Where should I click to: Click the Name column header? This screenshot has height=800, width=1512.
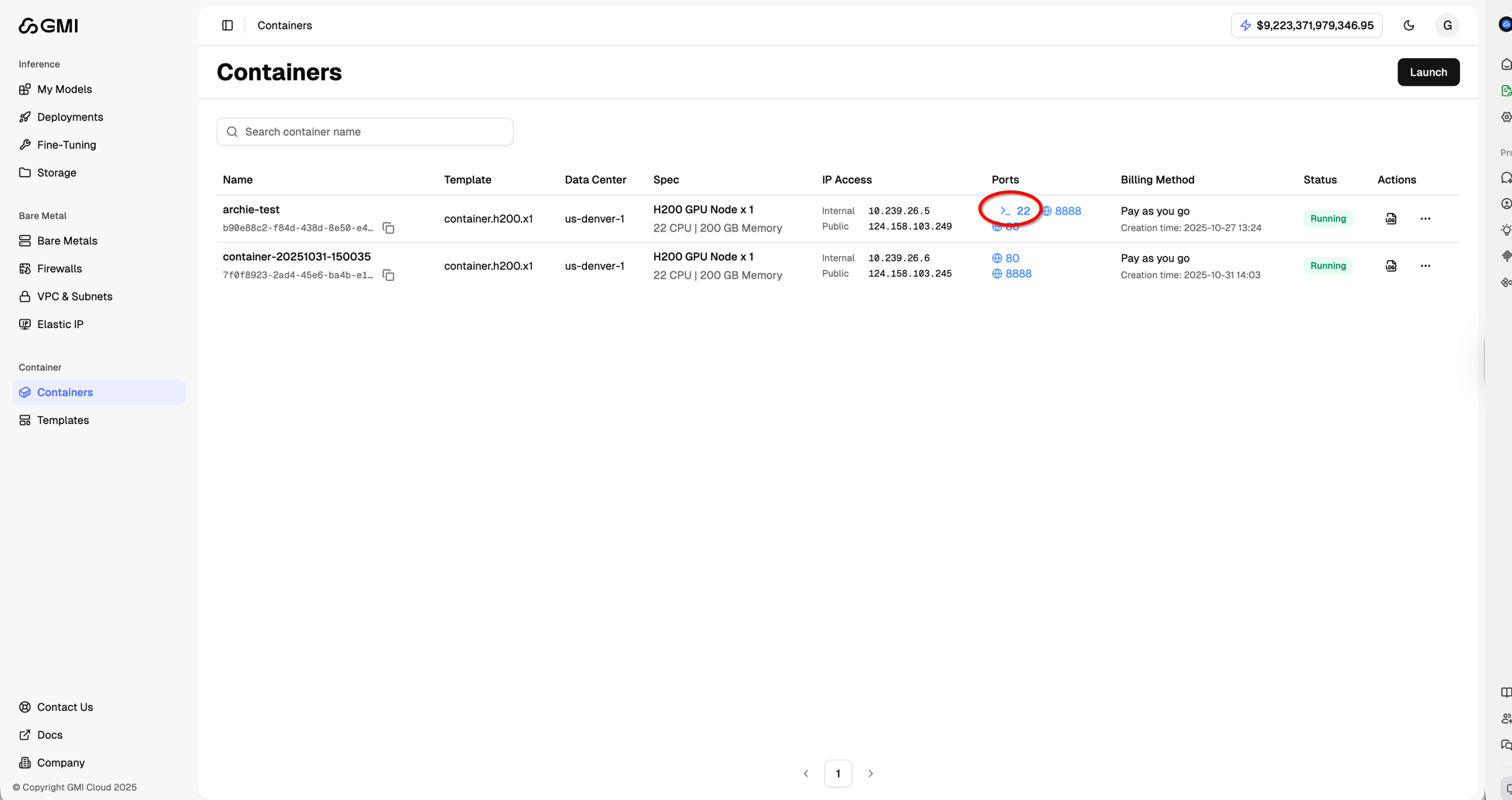(237, 179)
